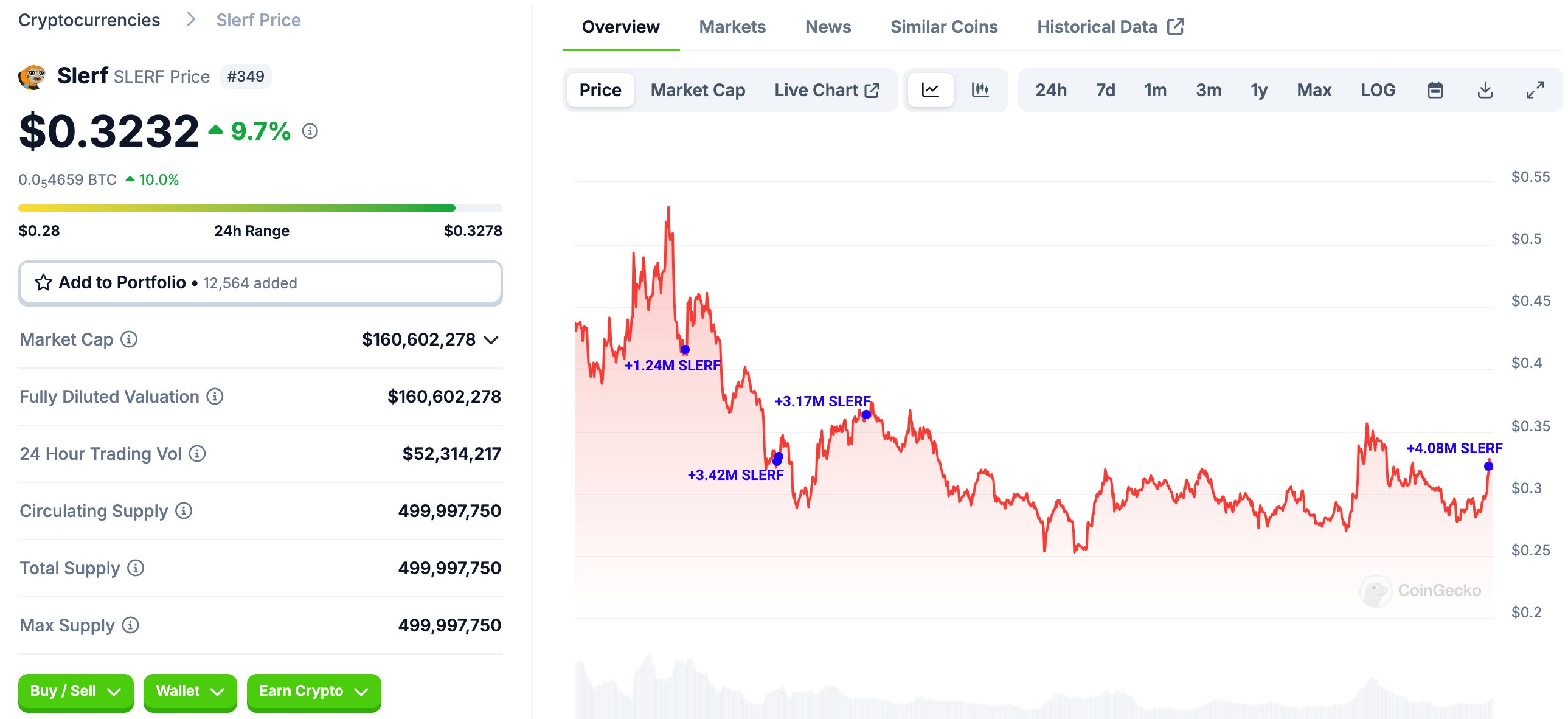Viewport: 1568px width, 719px height.
Task: Switch to candlestick chart view icon
Action: point(980,90)
